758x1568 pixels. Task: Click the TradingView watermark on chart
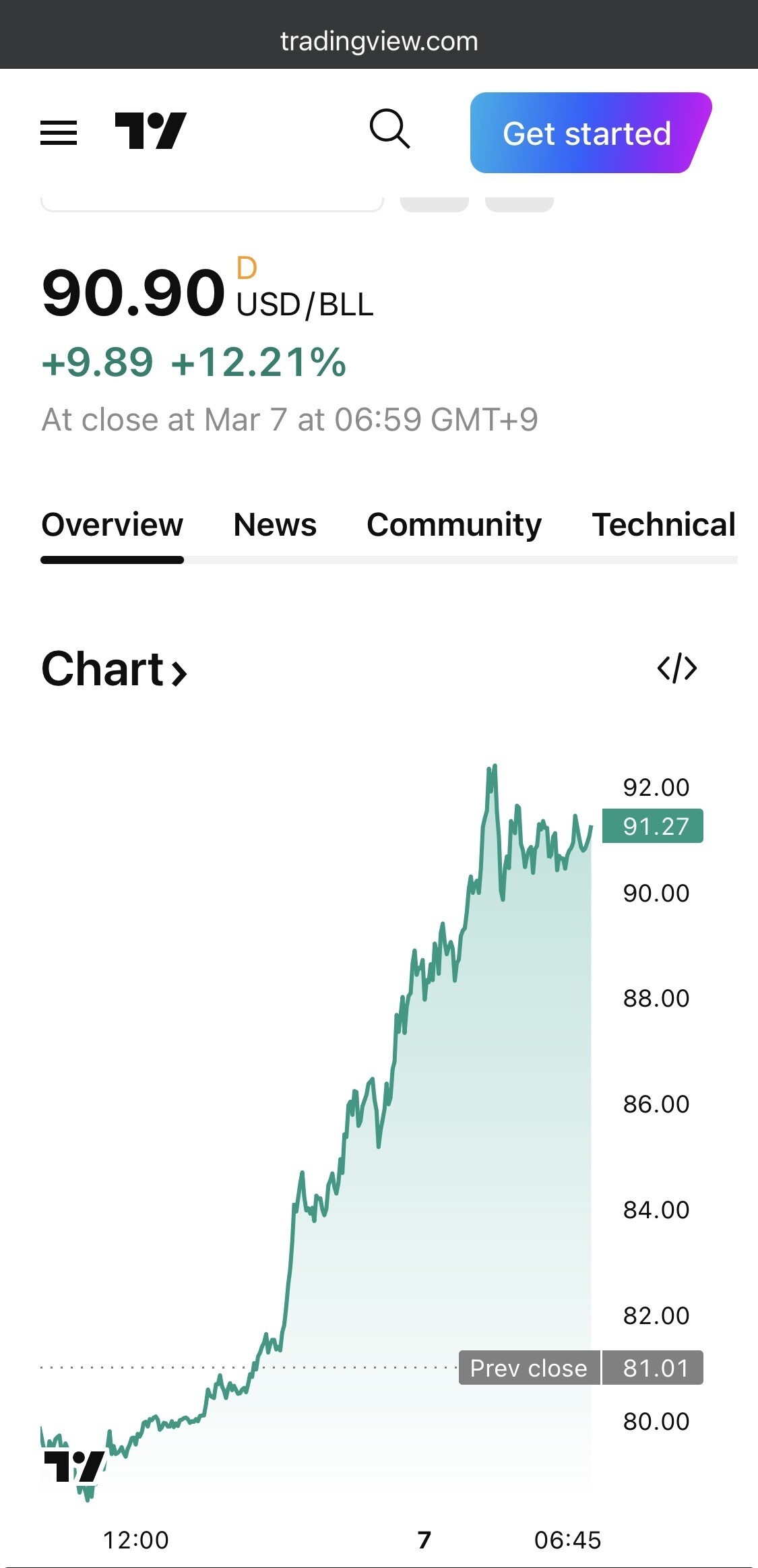click(x=74, y=1467)
